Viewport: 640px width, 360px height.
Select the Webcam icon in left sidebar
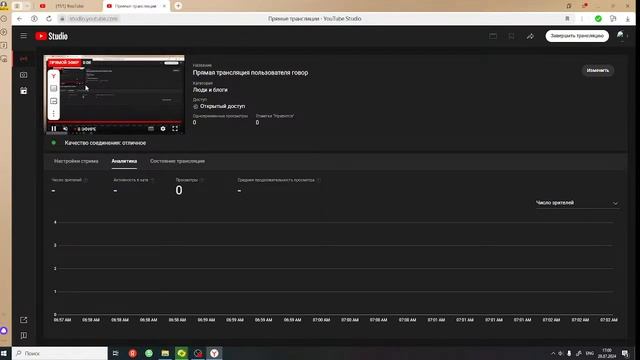pyautogui.click(x=24, y=75)
